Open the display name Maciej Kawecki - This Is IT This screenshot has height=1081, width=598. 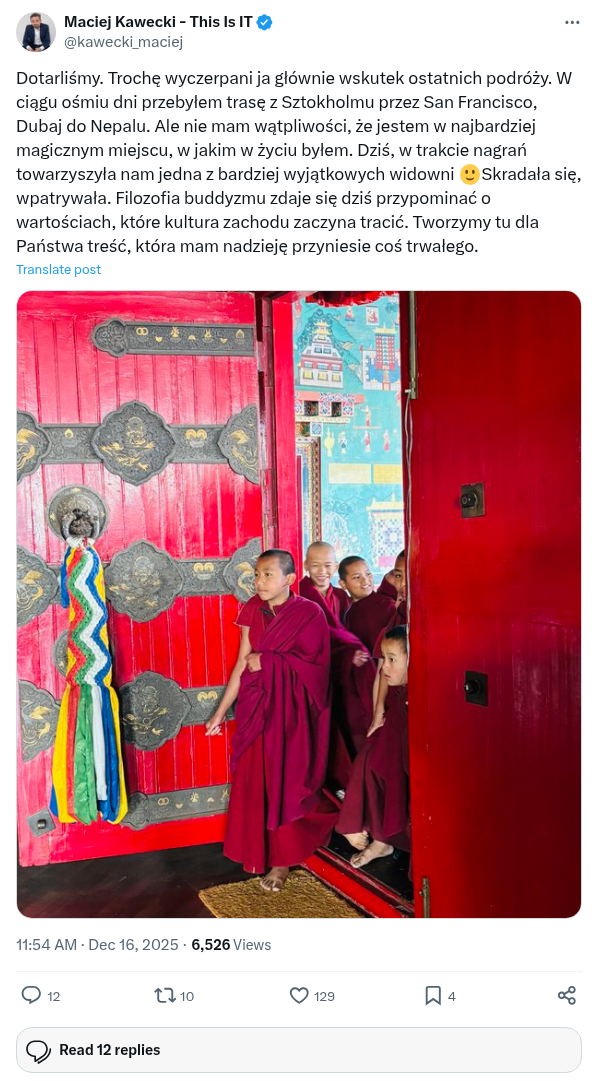(x=158, y=22)
